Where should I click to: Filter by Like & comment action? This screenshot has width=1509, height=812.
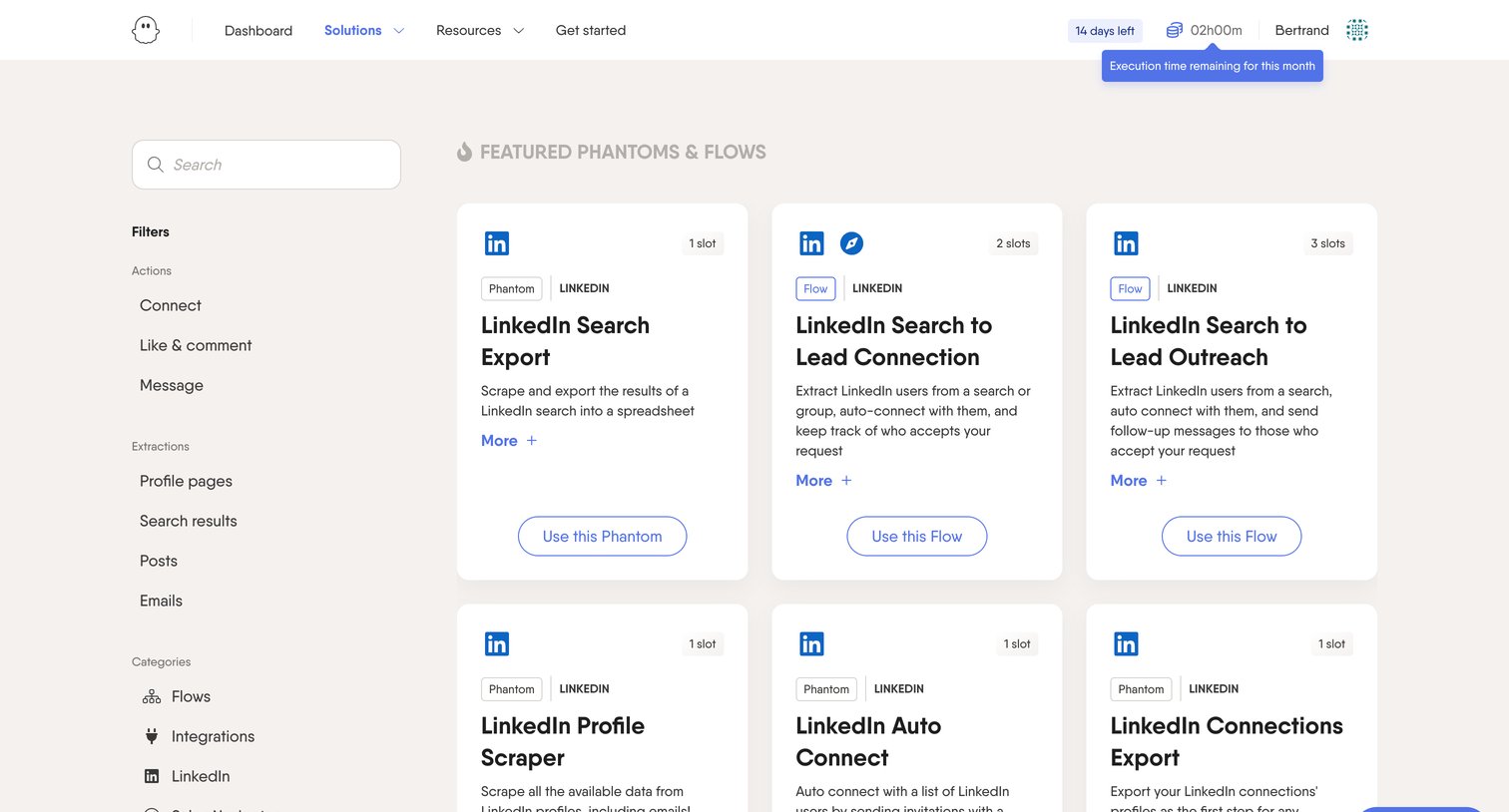(x=196, y=345)
